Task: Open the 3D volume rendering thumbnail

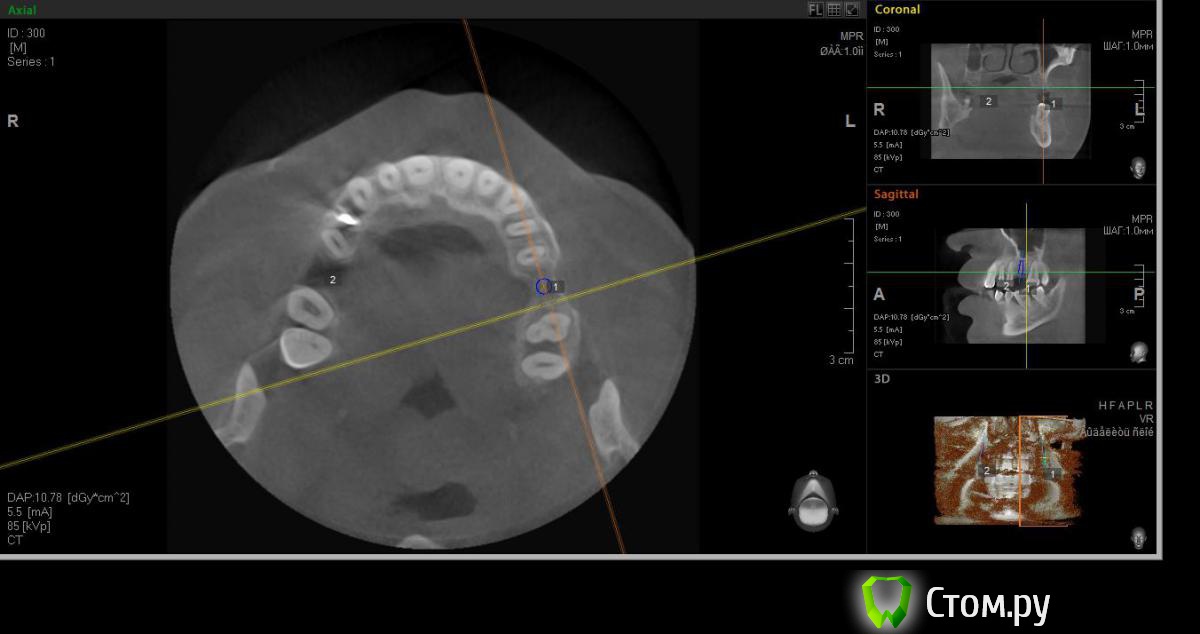Action: coord(1007,470)
